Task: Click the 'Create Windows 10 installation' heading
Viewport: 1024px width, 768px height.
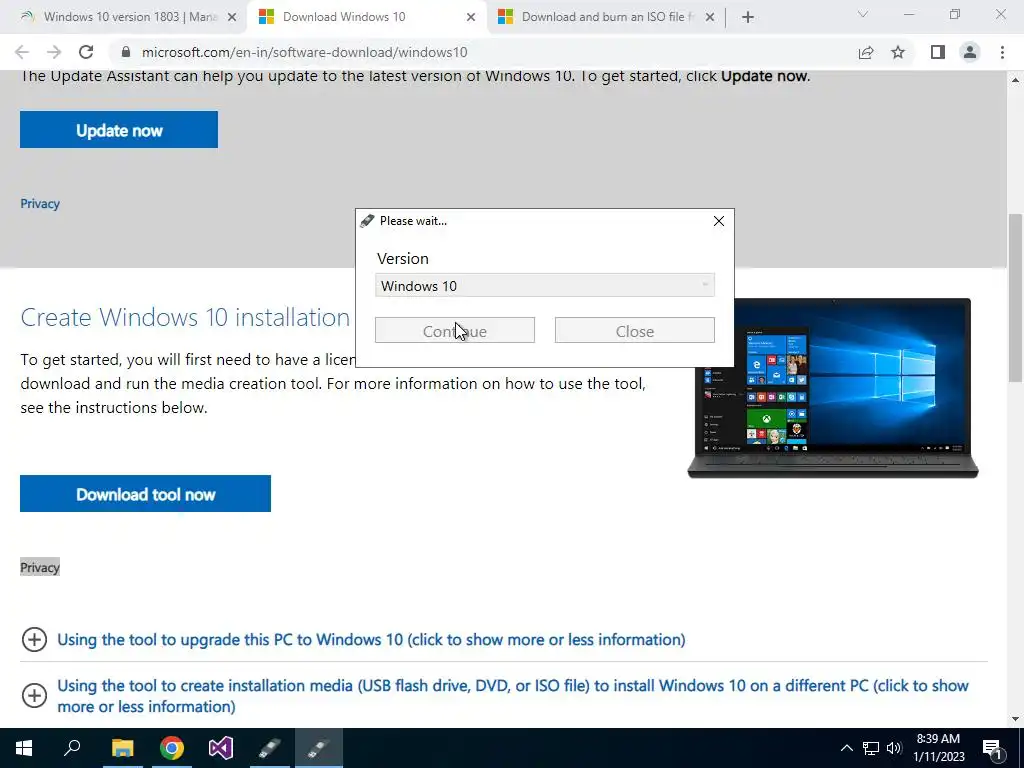Action: point(185,317)
